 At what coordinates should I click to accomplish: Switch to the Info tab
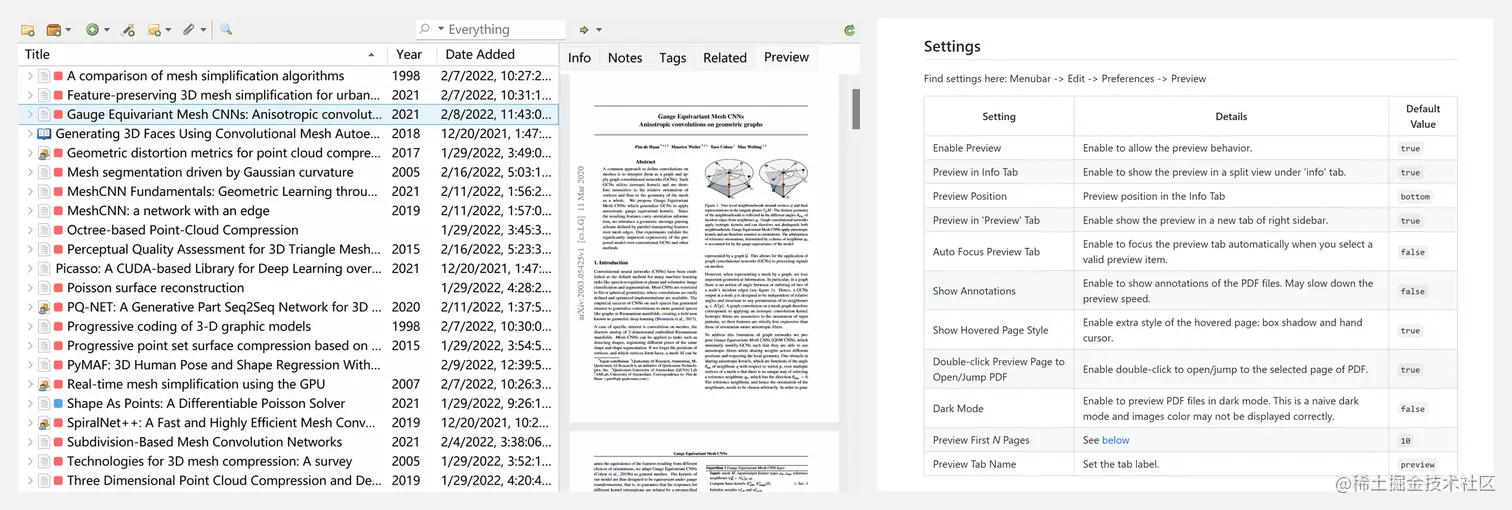click(x=580, y=58)
